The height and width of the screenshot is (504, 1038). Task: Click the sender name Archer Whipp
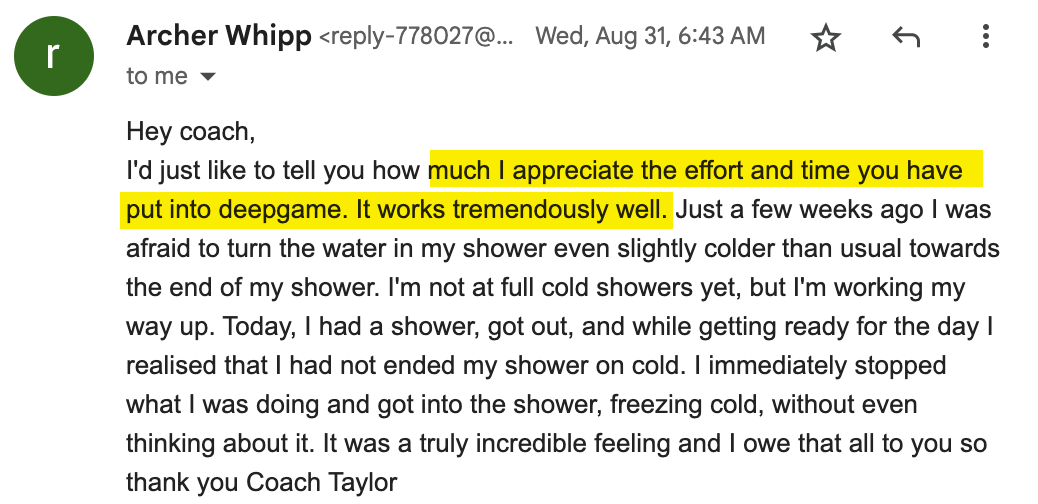coord(218,37)
